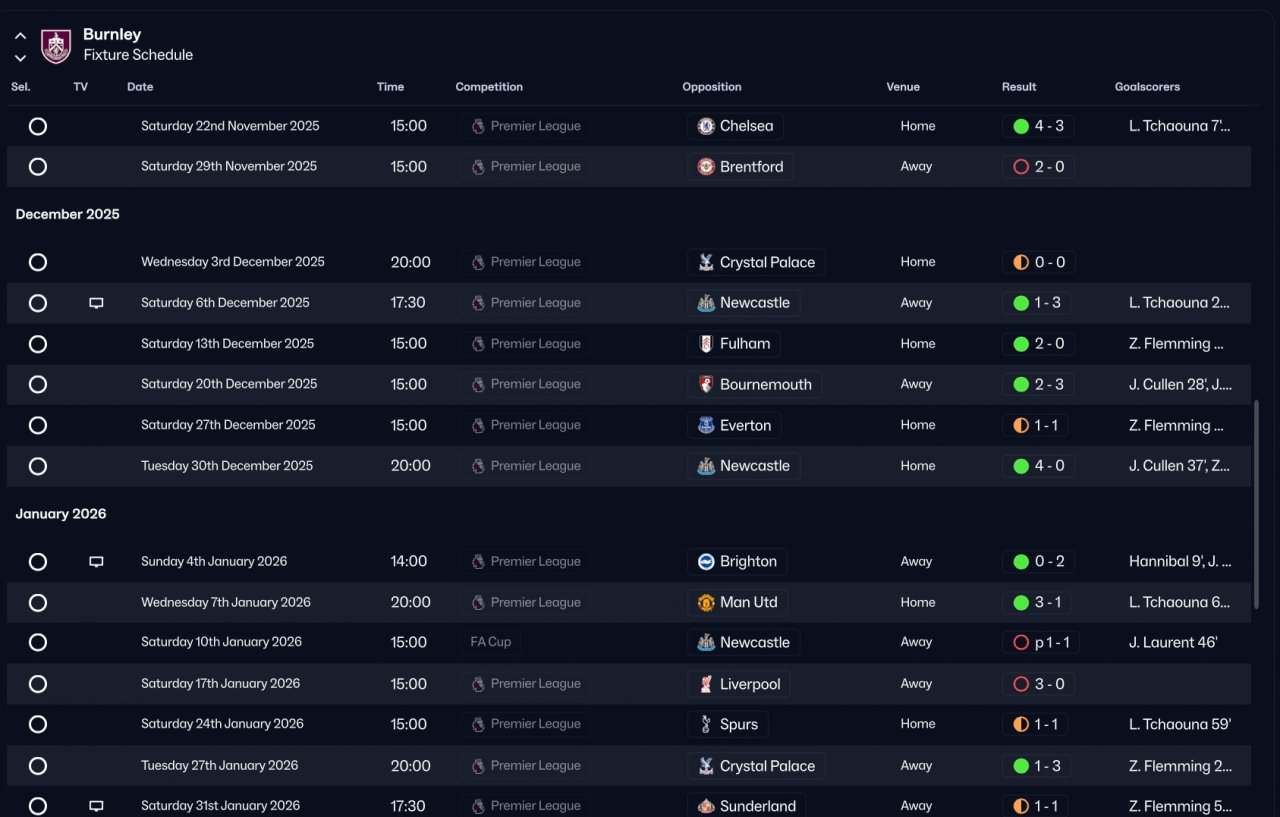Click the date Tuesday 27th January 2026
The height and width of the screenshot is (817, 1280).
pos(220,766)
